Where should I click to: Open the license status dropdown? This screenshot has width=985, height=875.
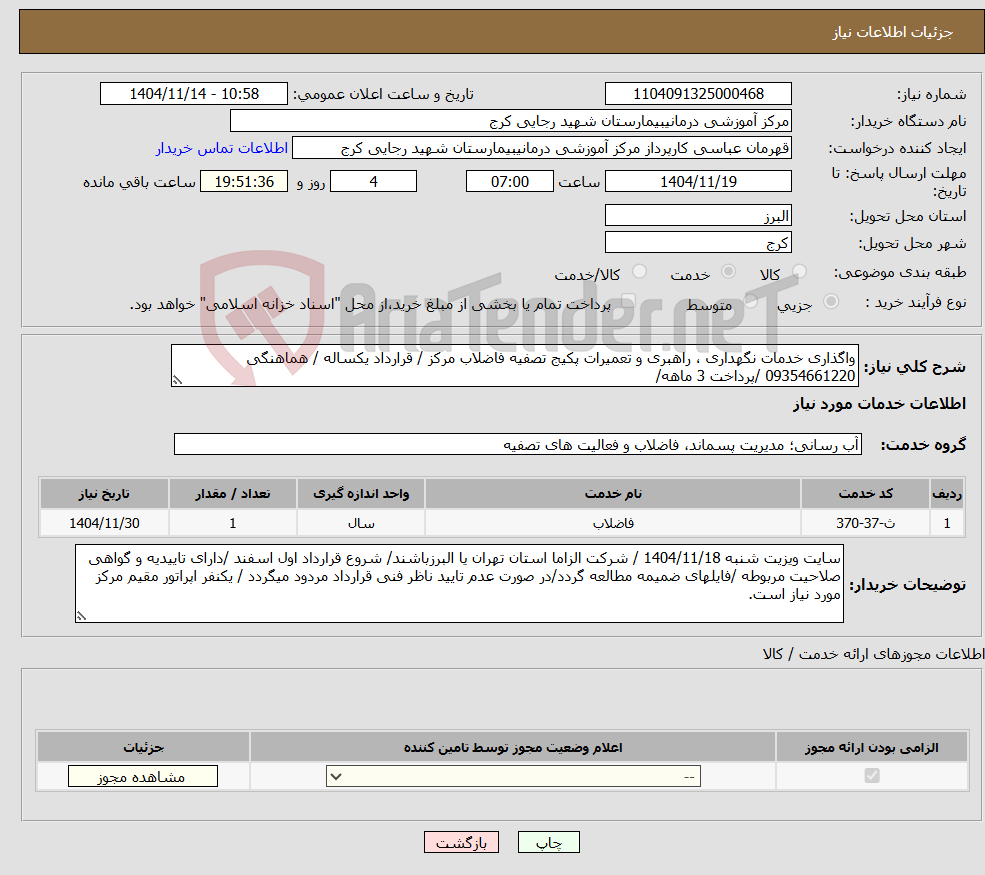(513, 776)
